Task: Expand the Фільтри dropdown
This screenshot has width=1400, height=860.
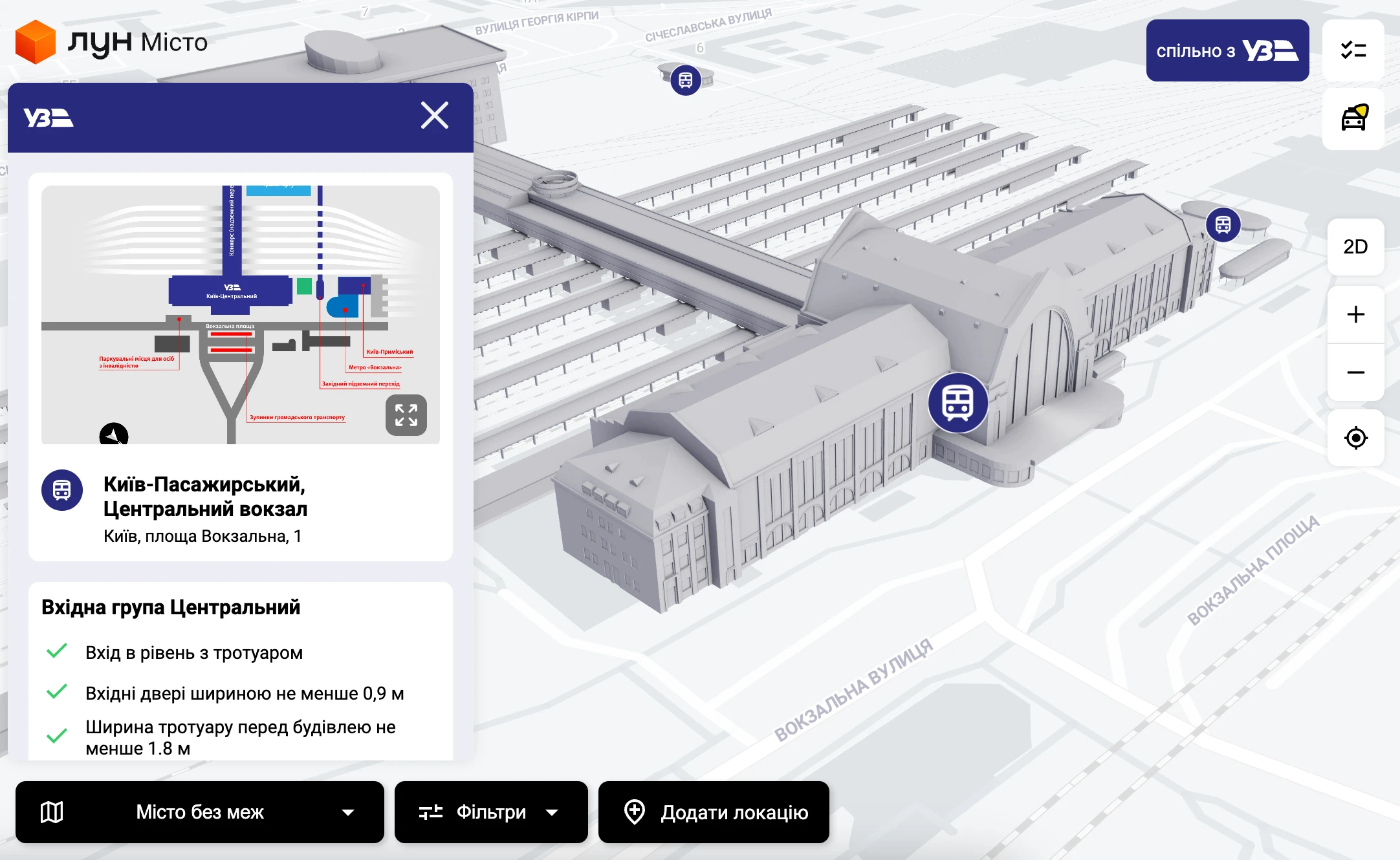Action: (x=490, y=812)
